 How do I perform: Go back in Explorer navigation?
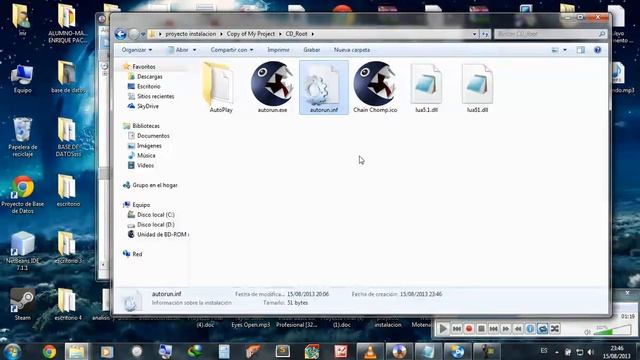[120, 34]
